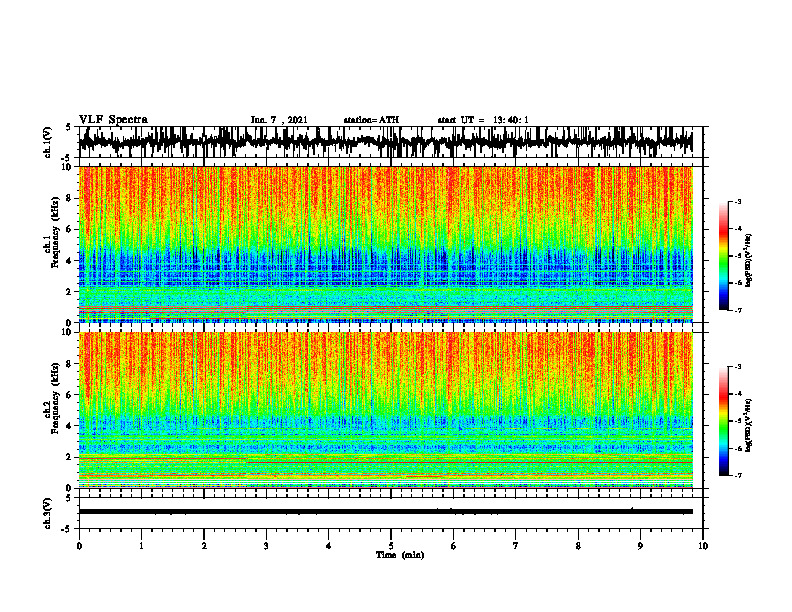Click the "-7" label on ch.1 colorbar

pos(738,310)
